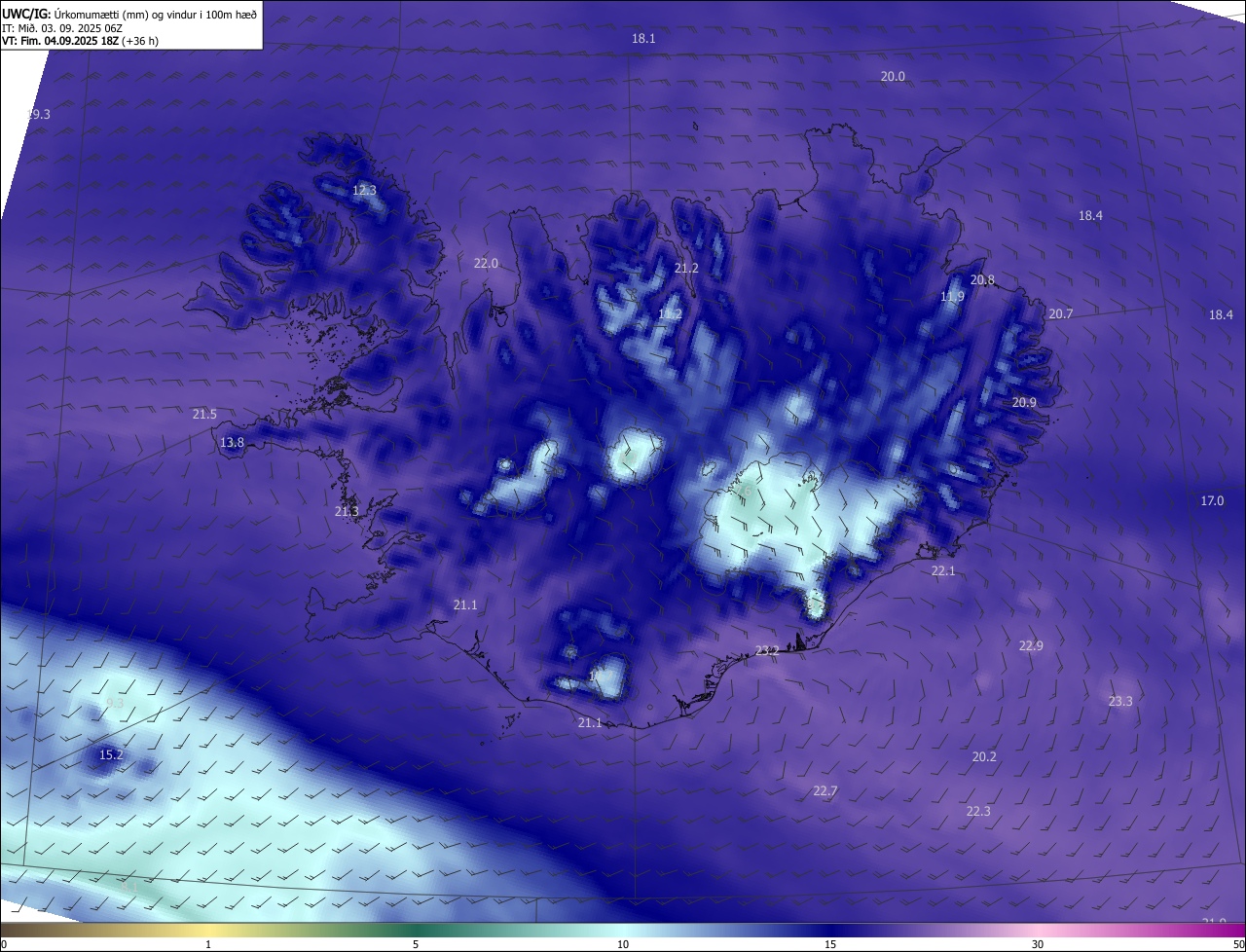The height and width of the screenshot is (952, 1246).
Task: Click the 15 label on the color scale
Action: tap(830, 945)
